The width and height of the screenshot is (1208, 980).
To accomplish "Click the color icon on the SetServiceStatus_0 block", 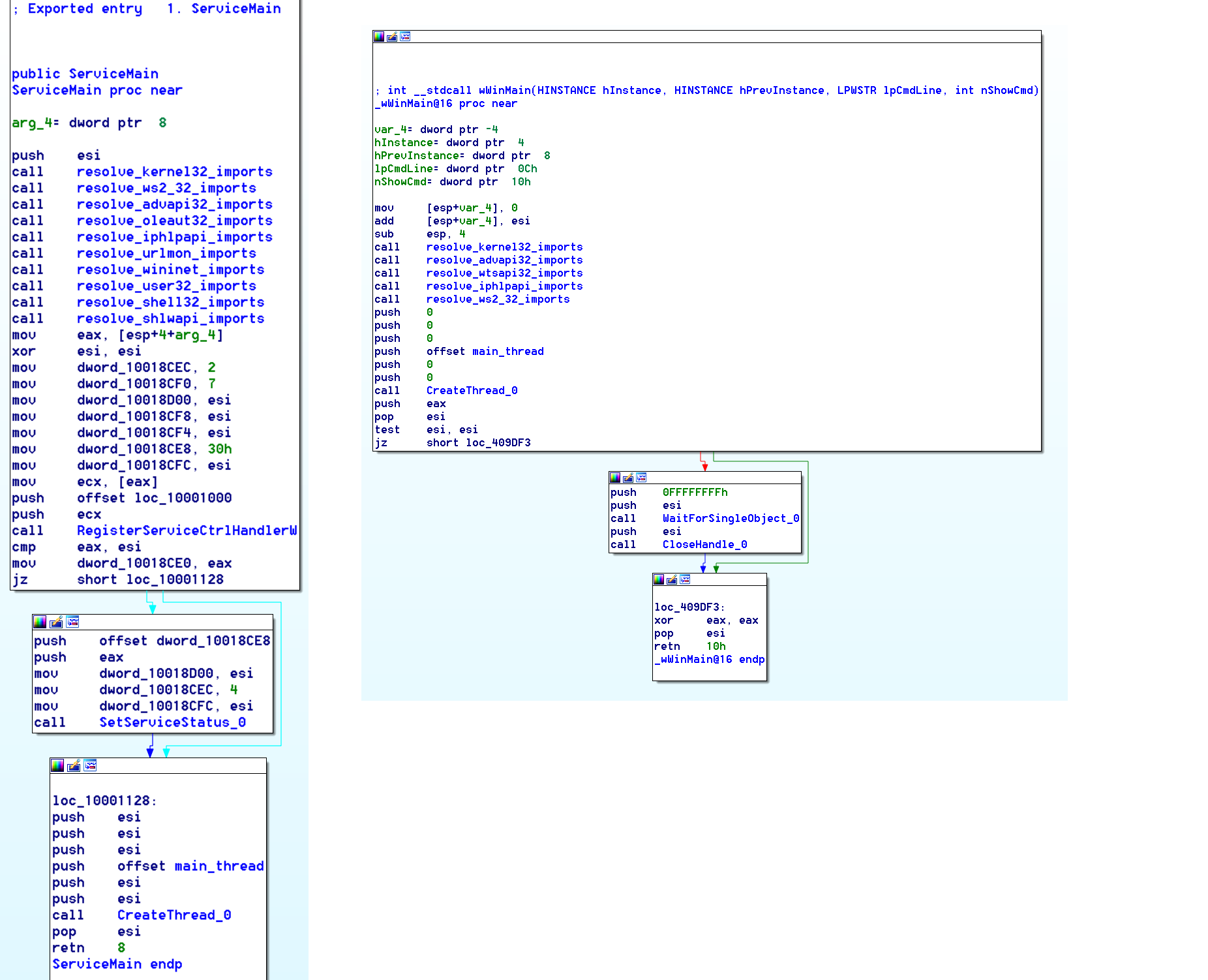I will point(40,622).
